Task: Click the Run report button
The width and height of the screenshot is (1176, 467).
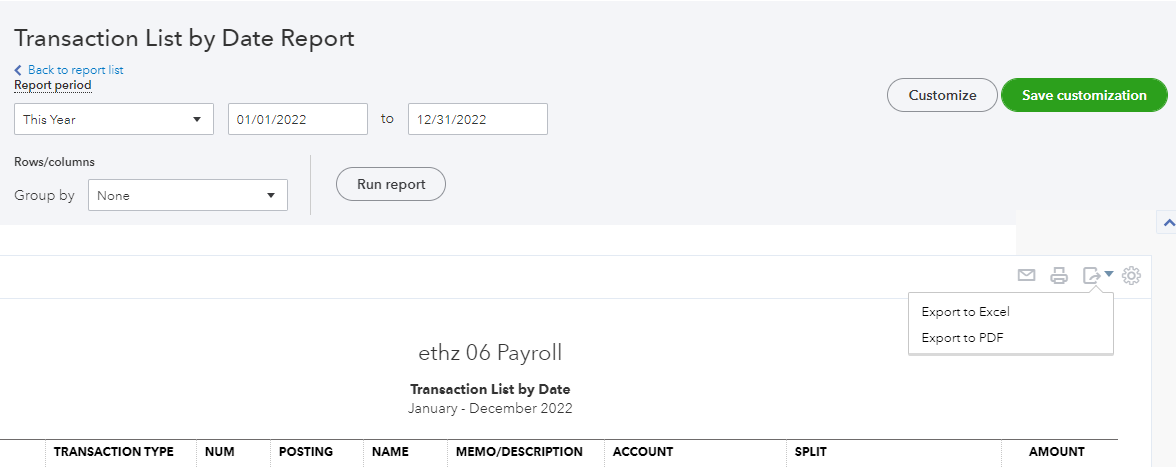Action: pyautogui.click(x=391, y=184)
